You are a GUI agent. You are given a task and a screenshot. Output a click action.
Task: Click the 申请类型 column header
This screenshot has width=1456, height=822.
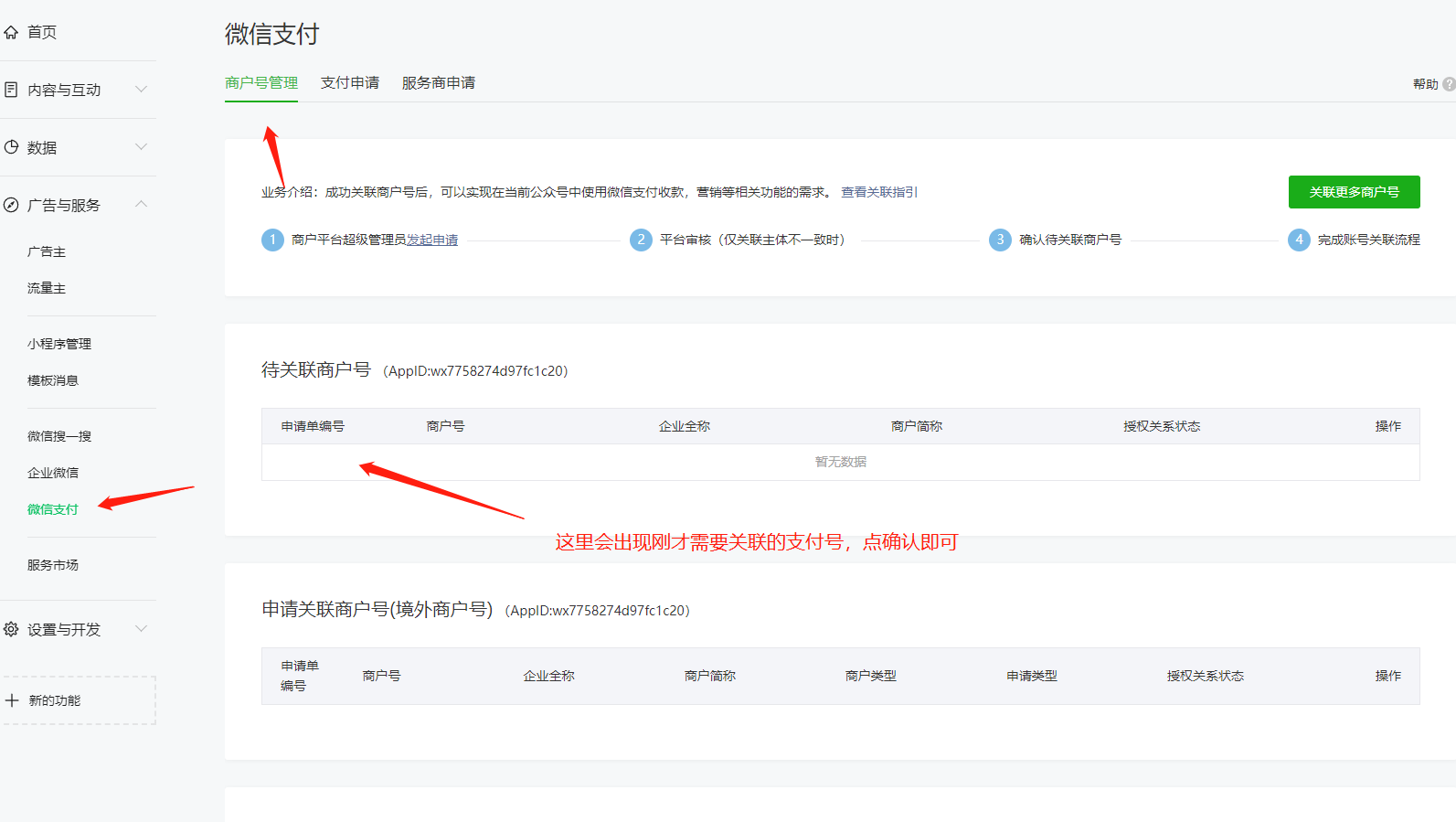(1032, 676)
